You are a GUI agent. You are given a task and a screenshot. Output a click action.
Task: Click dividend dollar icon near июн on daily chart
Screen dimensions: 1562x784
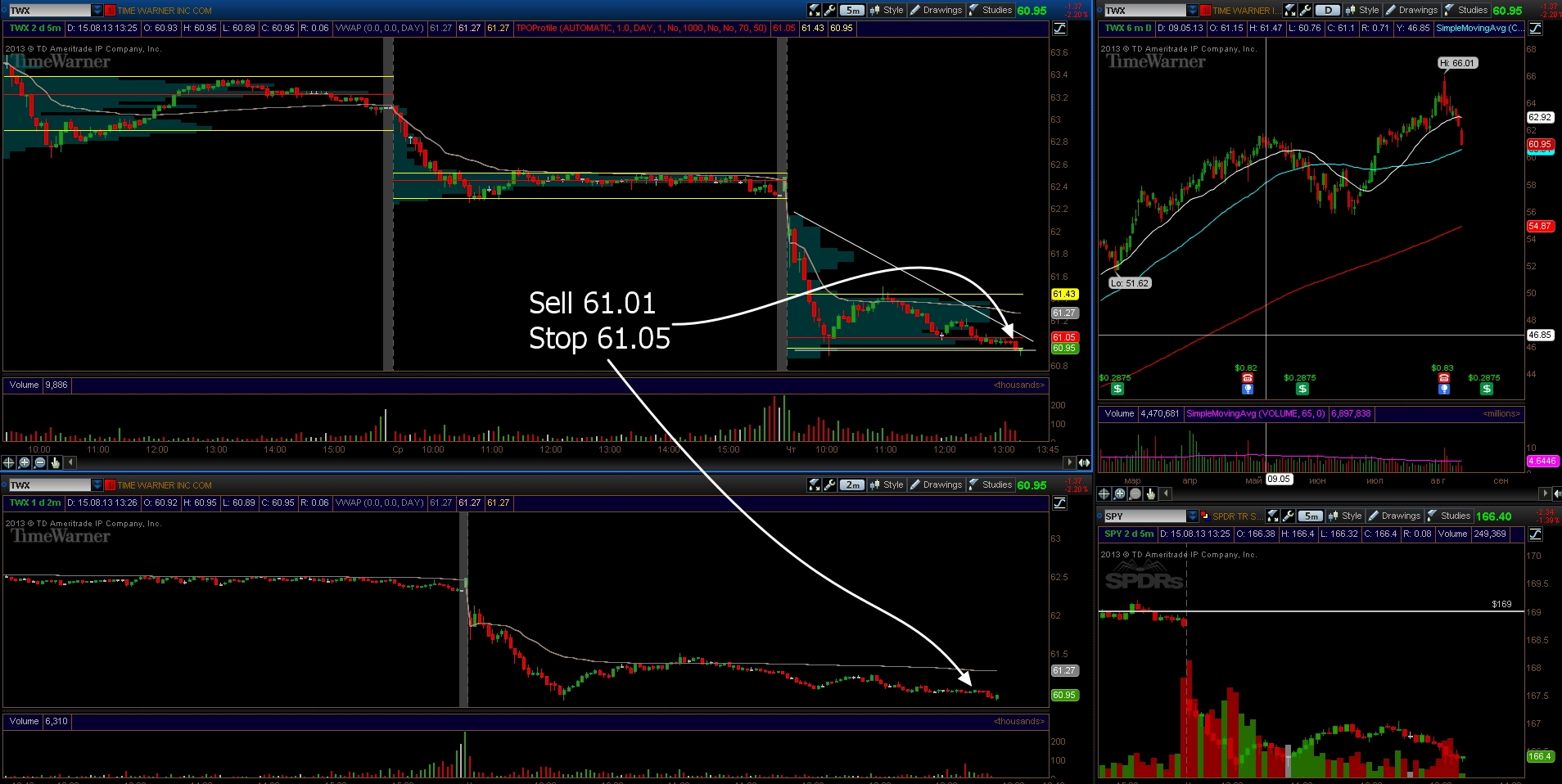[x=1302, y=390]
